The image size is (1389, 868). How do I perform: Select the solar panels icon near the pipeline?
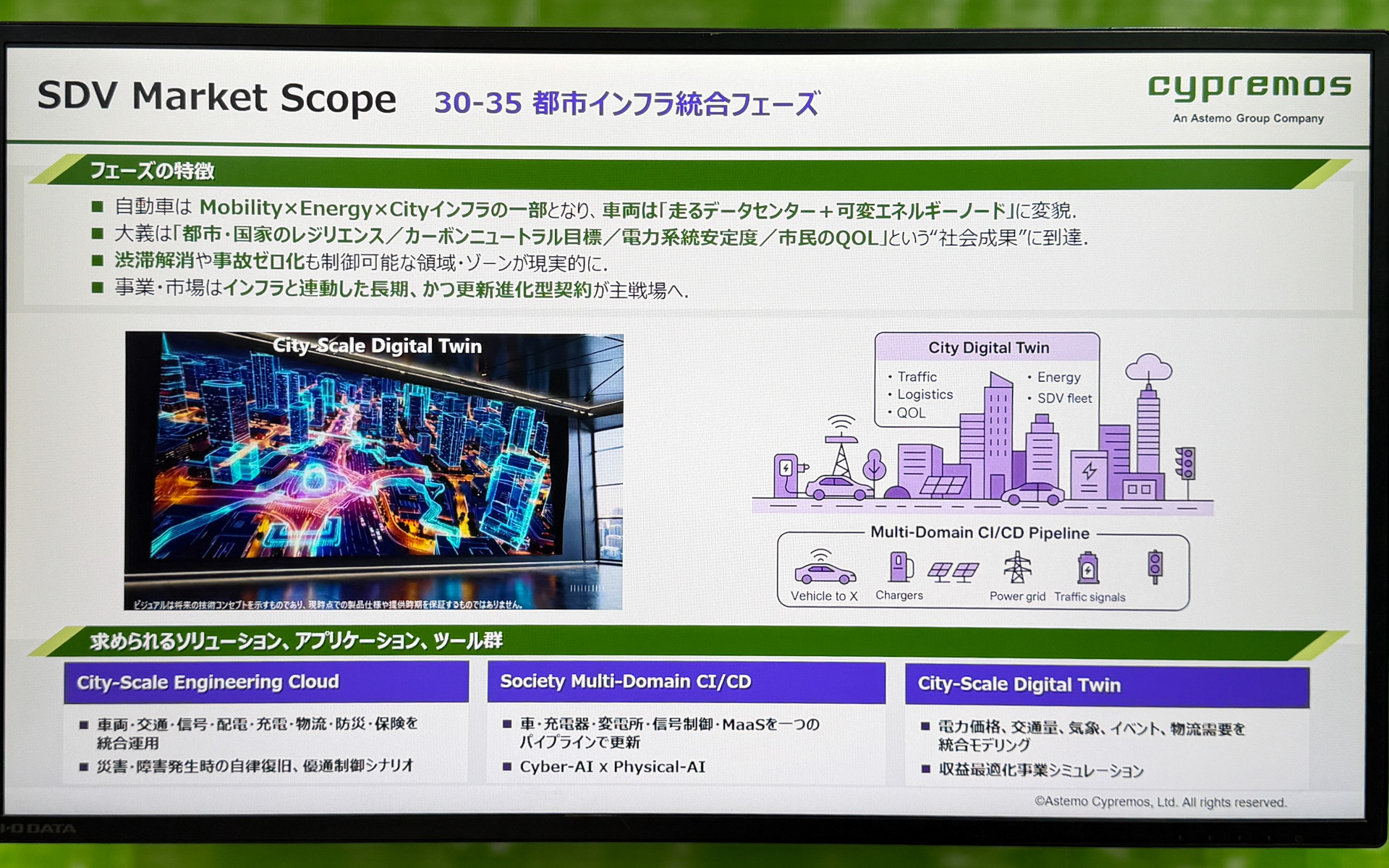954,571
